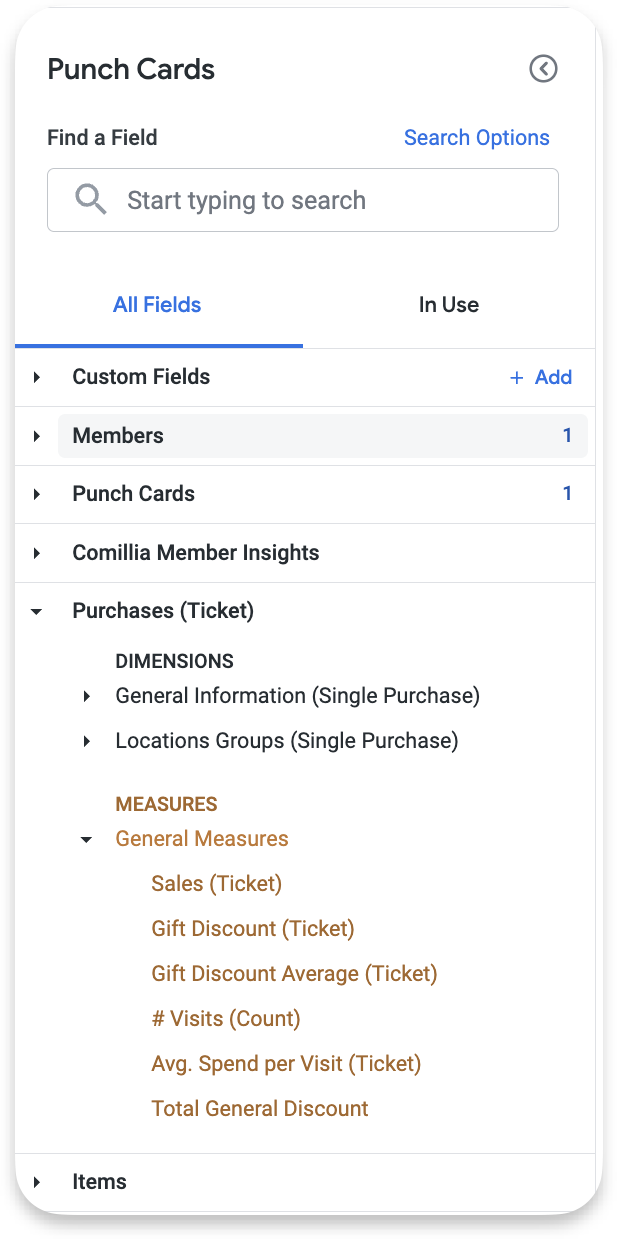The height and width of the screenshot is (1239, 617).
Task: Expand the Punch Cards view arrow
Action: click(37, 494)
